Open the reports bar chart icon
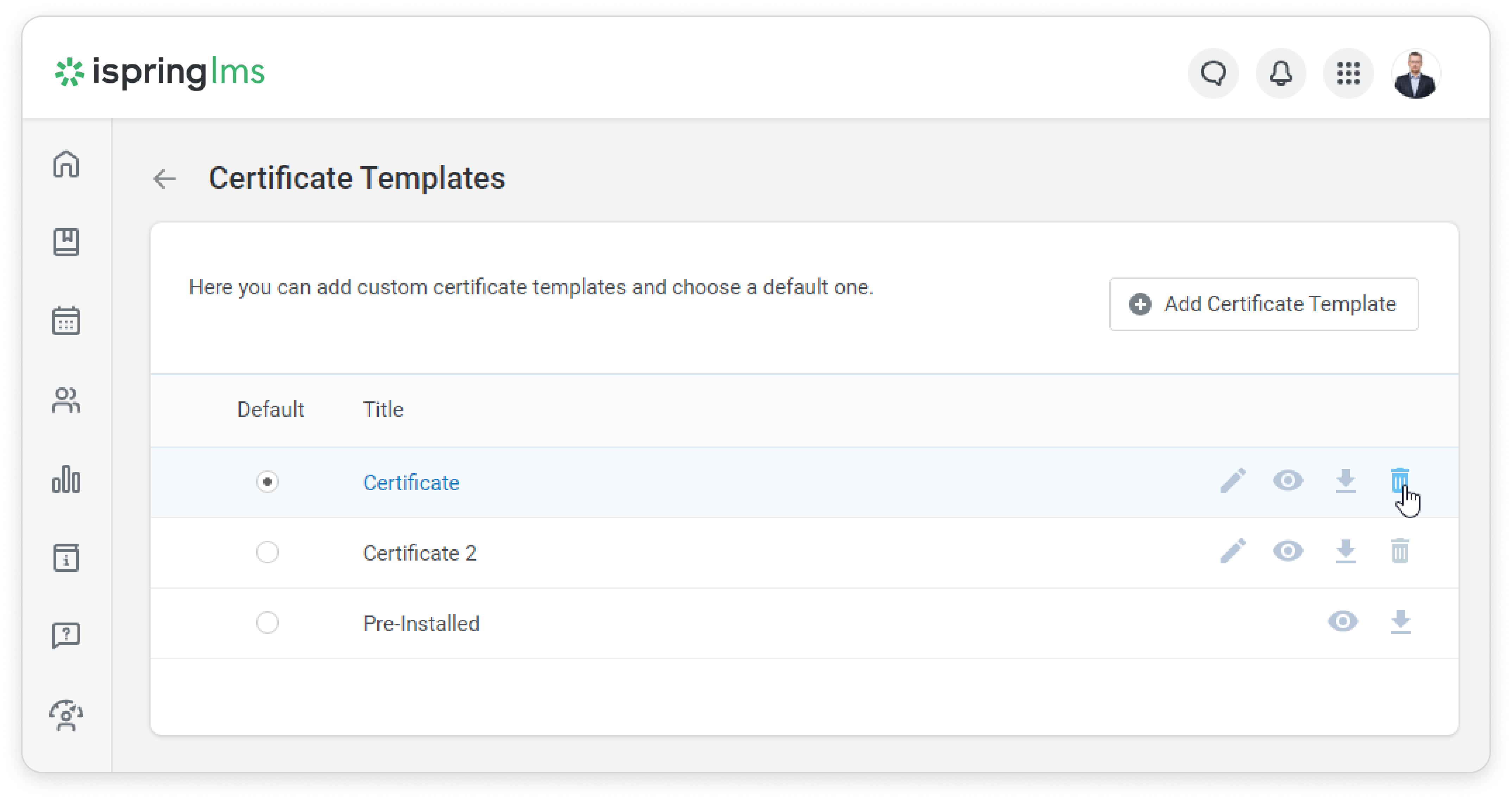 66,479
